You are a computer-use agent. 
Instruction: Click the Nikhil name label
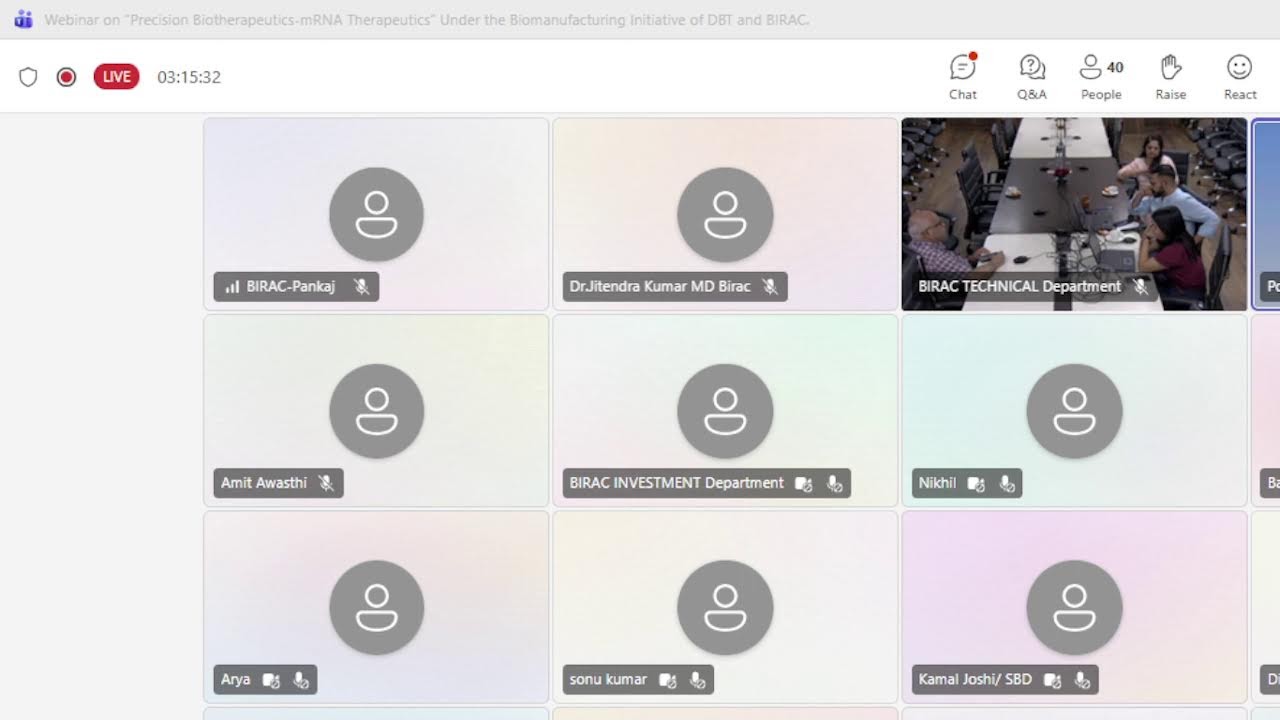937,483
